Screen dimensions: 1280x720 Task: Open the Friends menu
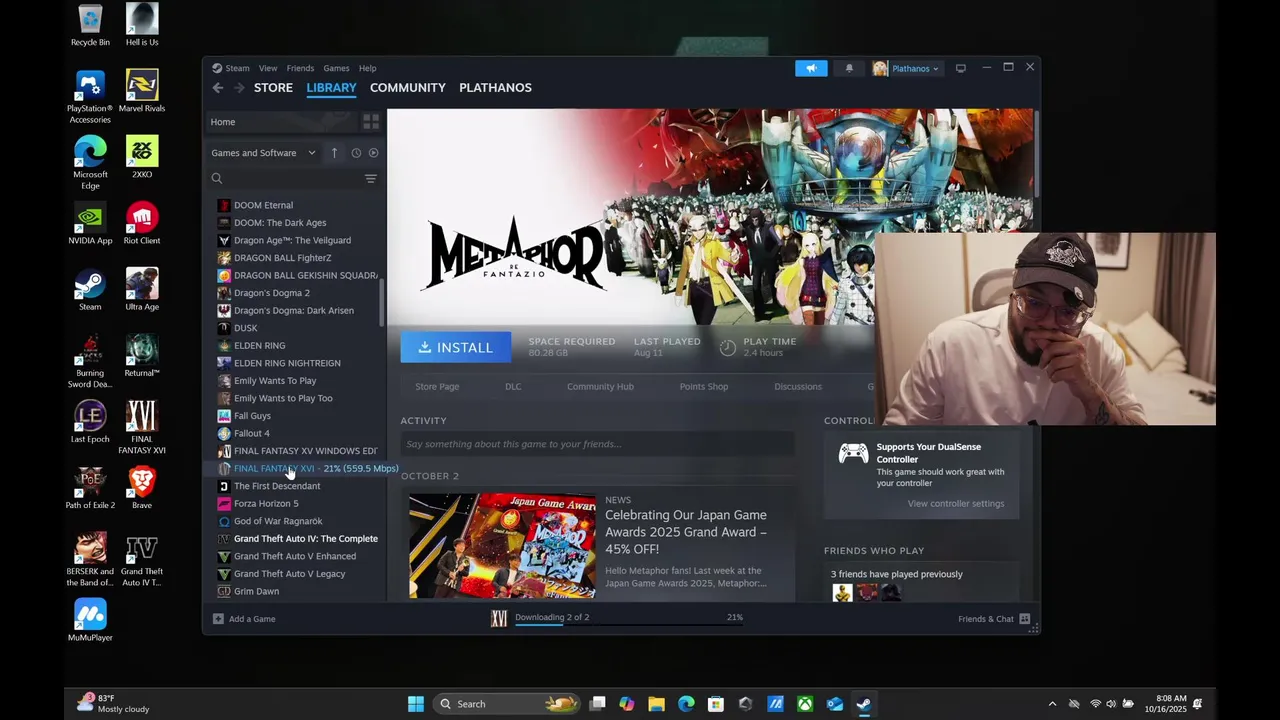click(x=300, y=68)
